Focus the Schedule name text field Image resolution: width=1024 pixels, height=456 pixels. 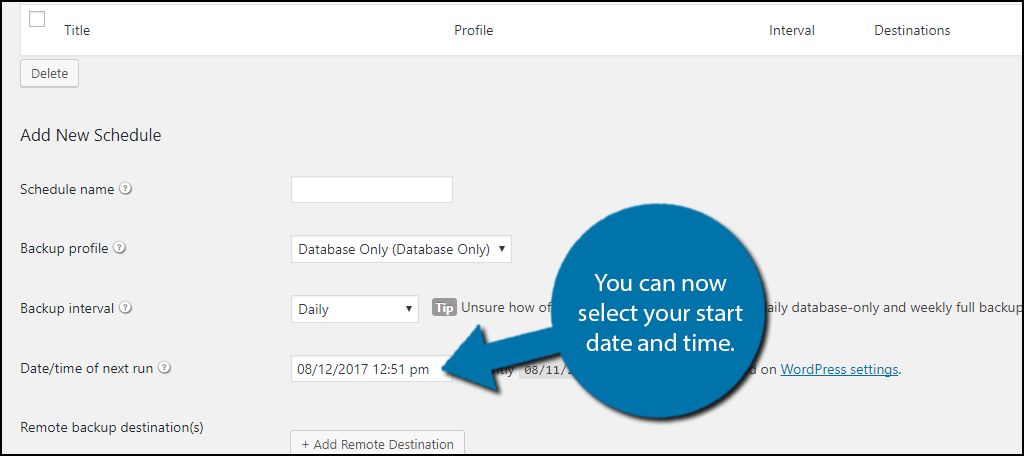pos(372,189)
